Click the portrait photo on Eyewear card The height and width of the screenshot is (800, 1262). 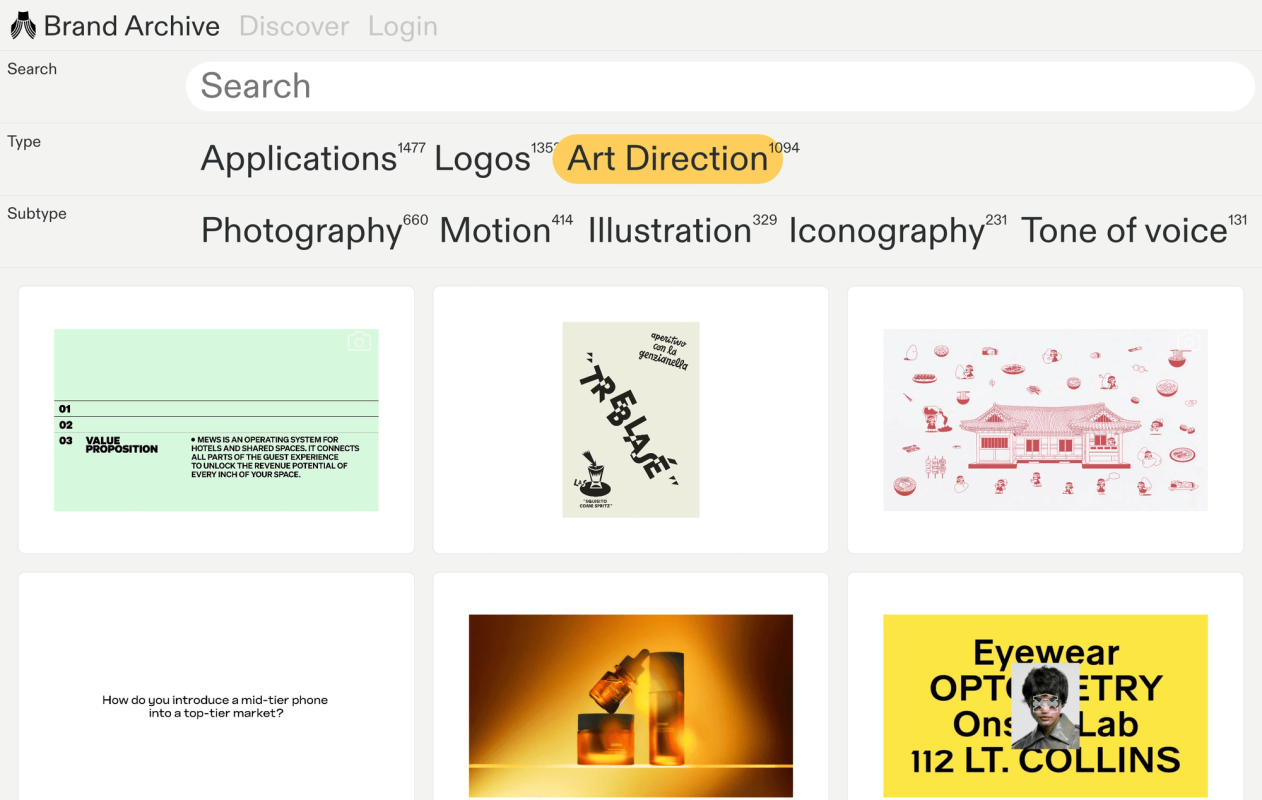(1046, 706)
